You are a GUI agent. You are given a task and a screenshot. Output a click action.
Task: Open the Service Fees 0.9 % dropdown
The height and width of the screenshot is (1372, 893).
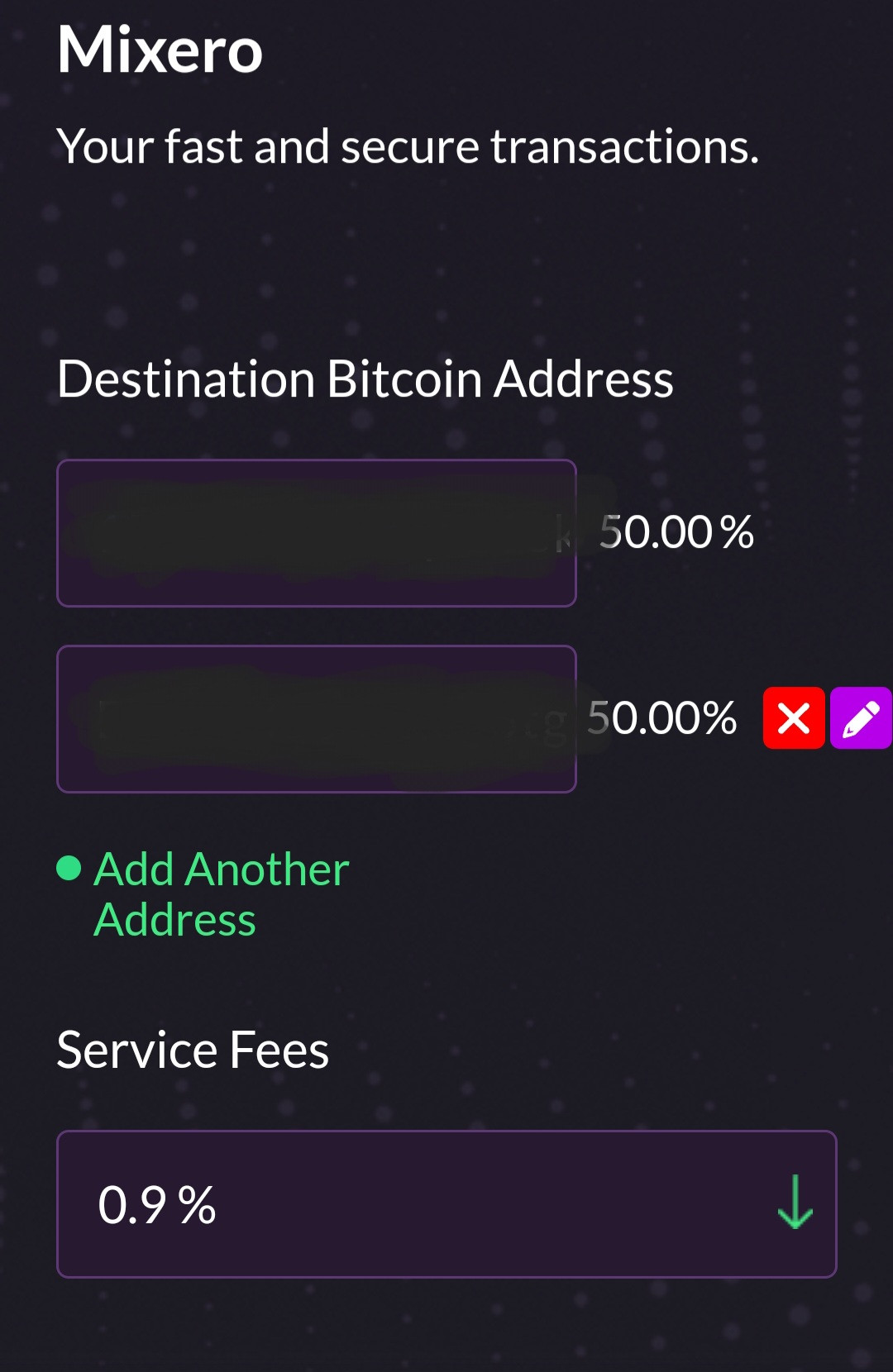click(446, 1204)
